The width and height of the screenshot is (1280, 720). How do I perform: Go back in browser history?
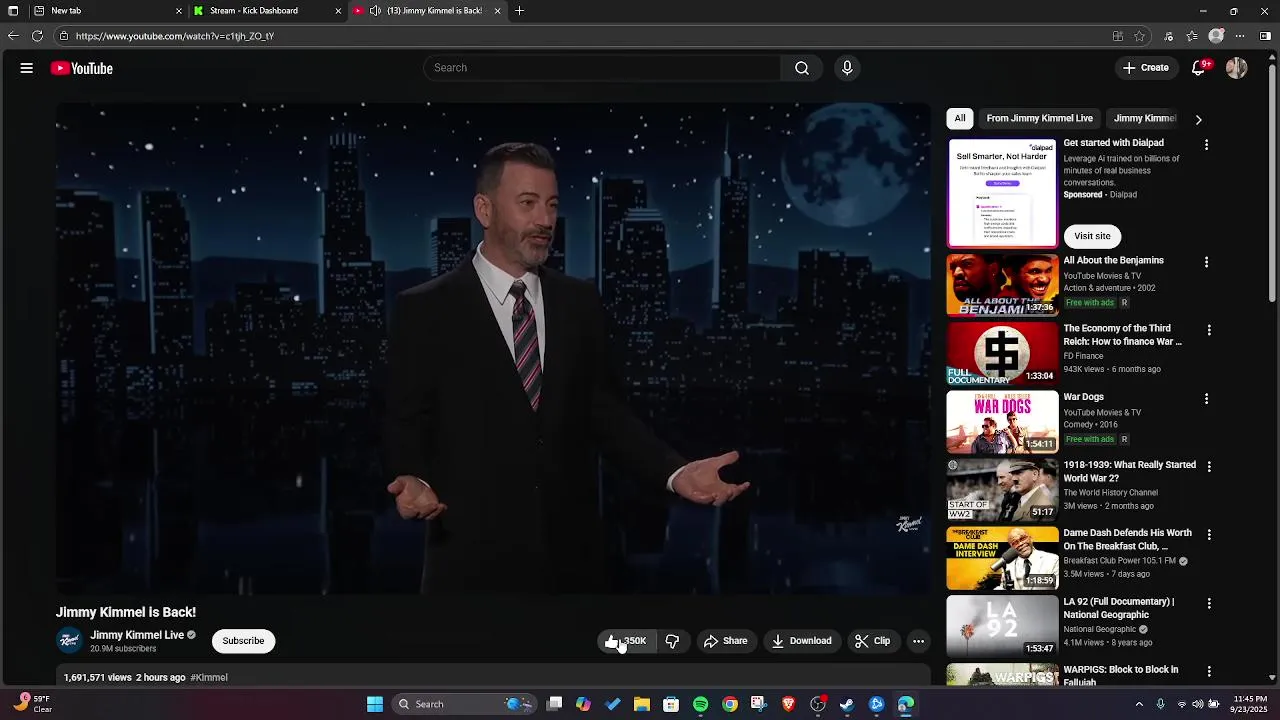[x=13, y=36]
